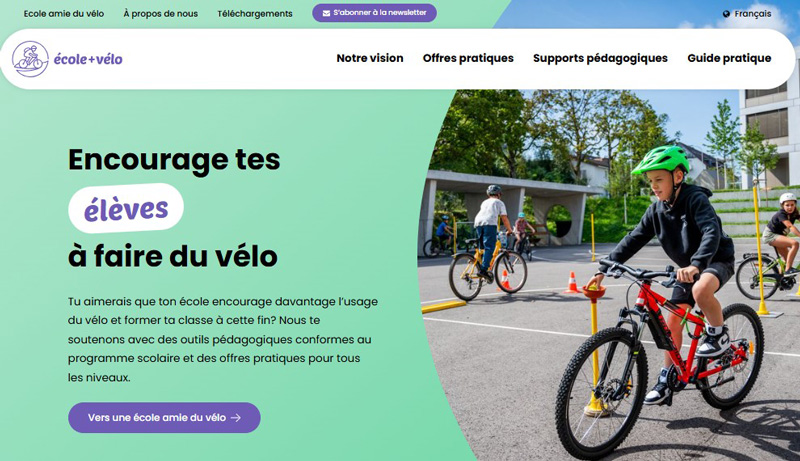The width and height of the screenshot is (800, 461).
Task: Click the école+vélo wordmark text
Action: [88, 59]
